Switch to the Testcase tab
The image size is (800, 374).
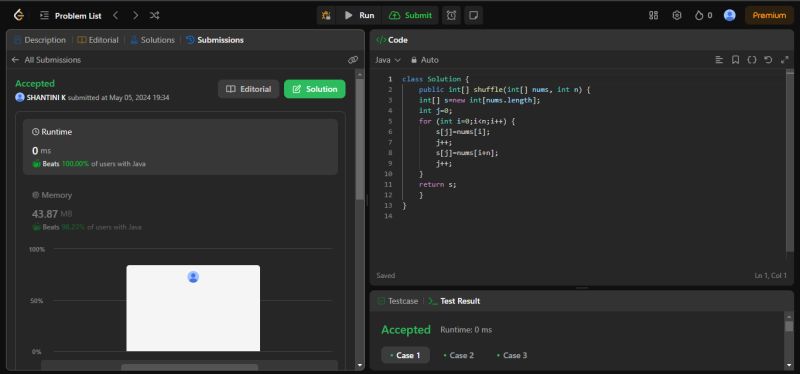397,301
